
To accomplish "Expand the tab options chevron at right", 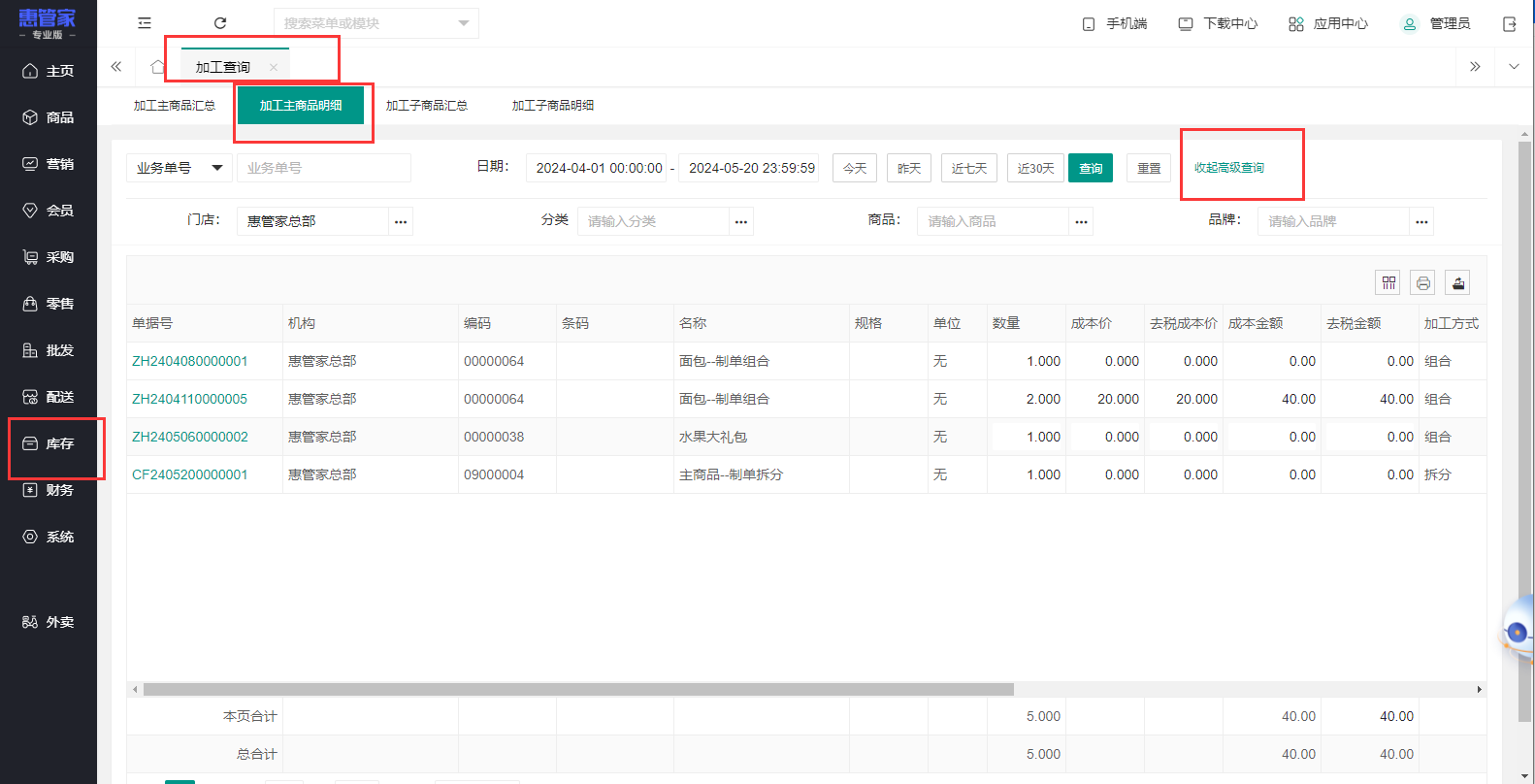I will 1514,67.
